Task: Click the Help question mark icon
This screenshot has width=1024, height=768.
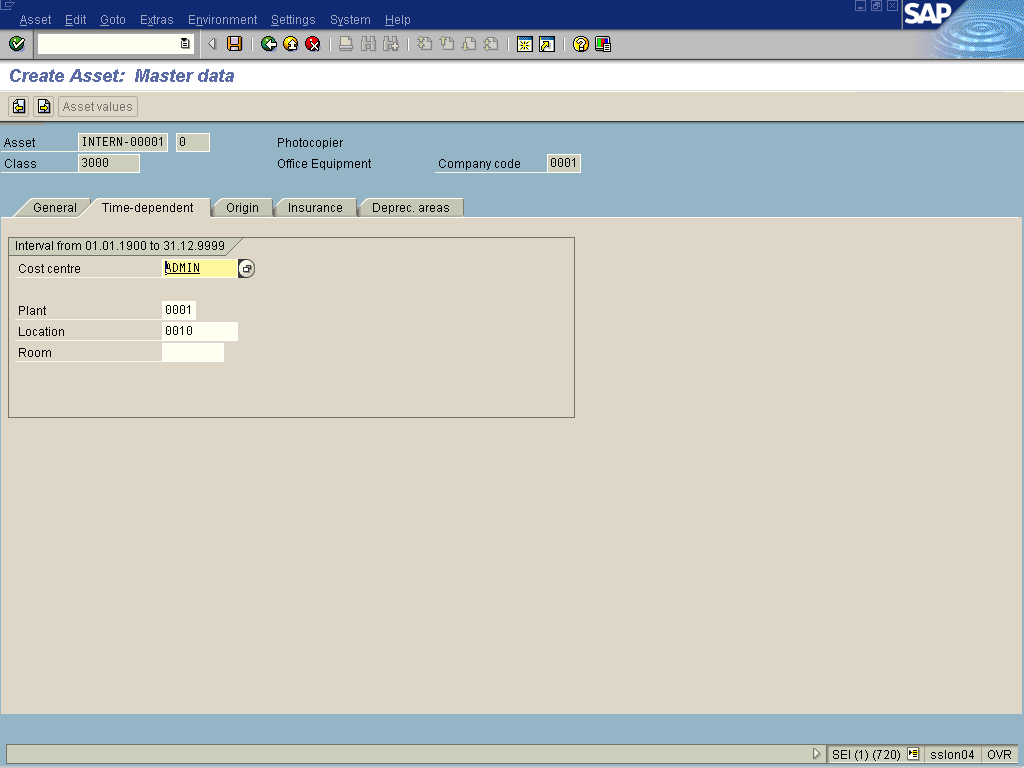Action: (580, 44)
